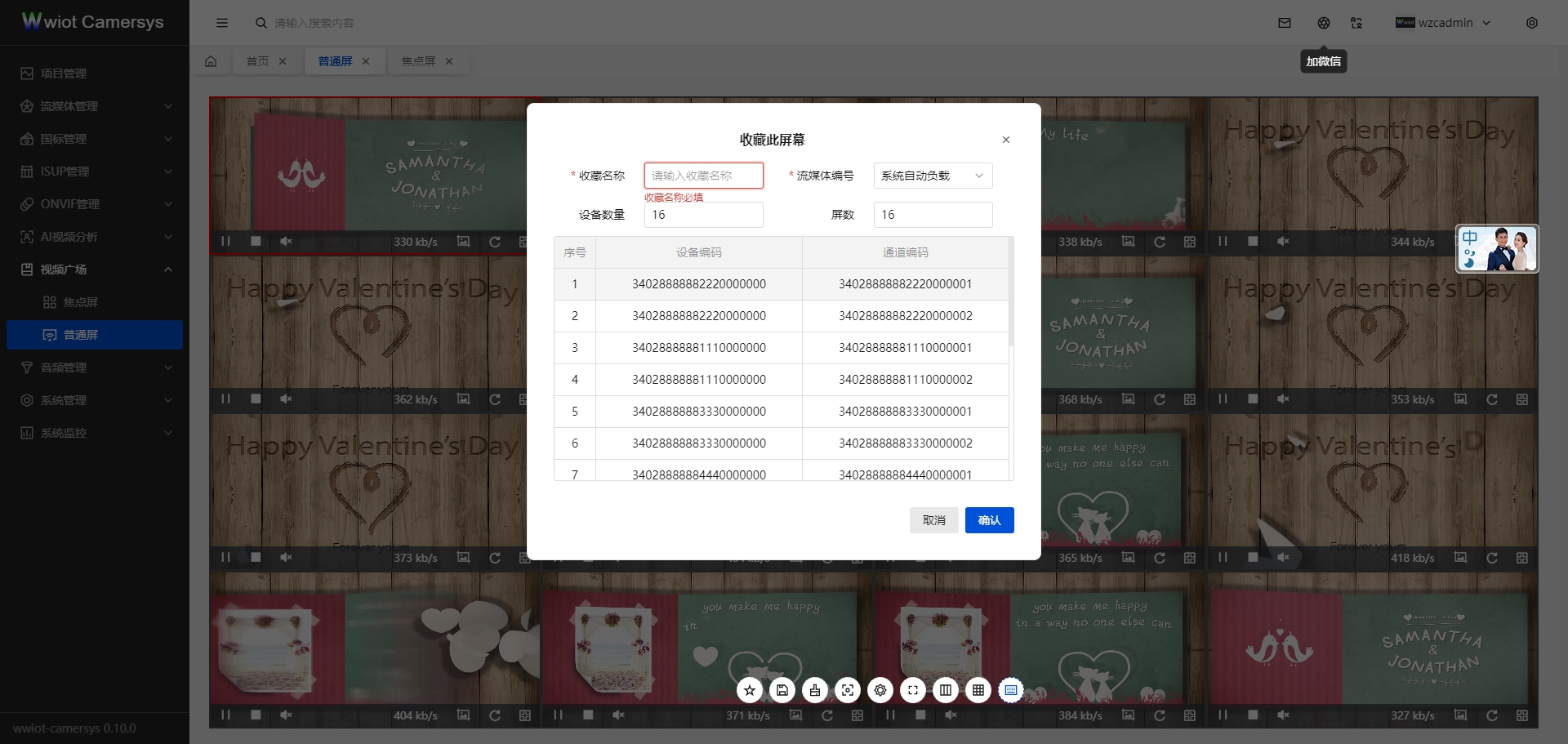Switch to grid layout via bottom toolbar icon
Viewport: 1568px width, 744px height.
point(978,690)
